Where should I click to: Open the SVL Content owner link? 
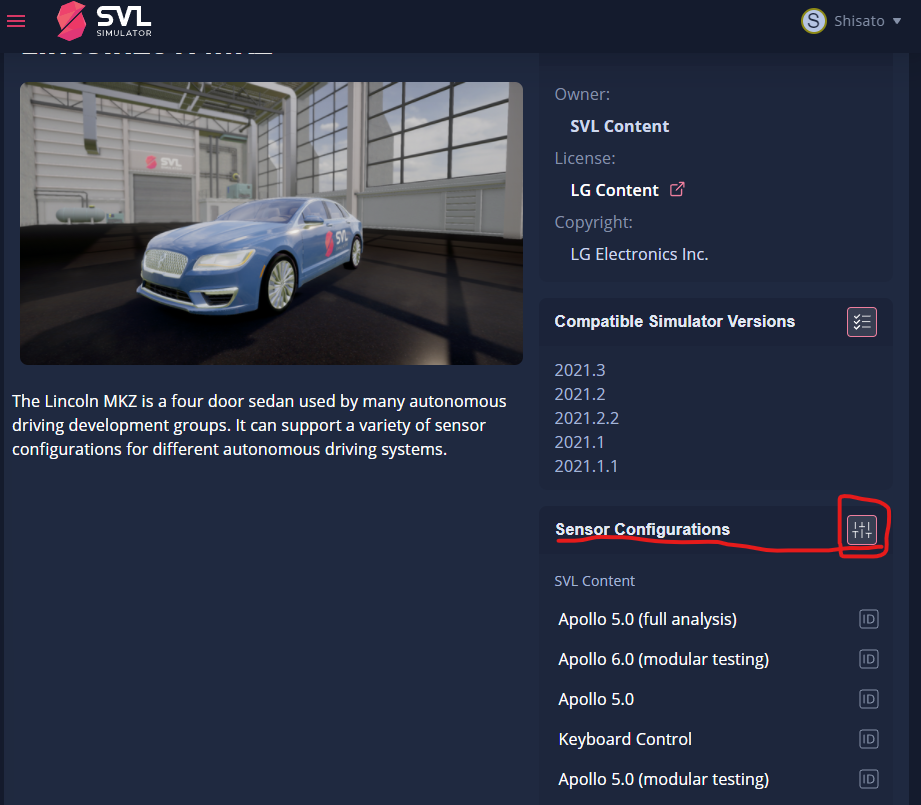tap(619, 126)
